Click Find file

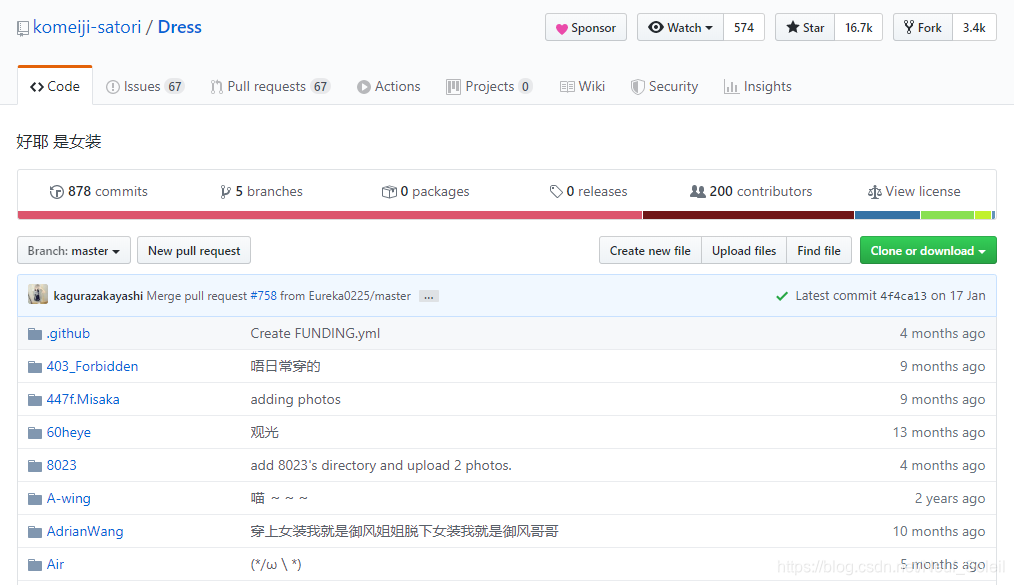(x=819, y=251)
